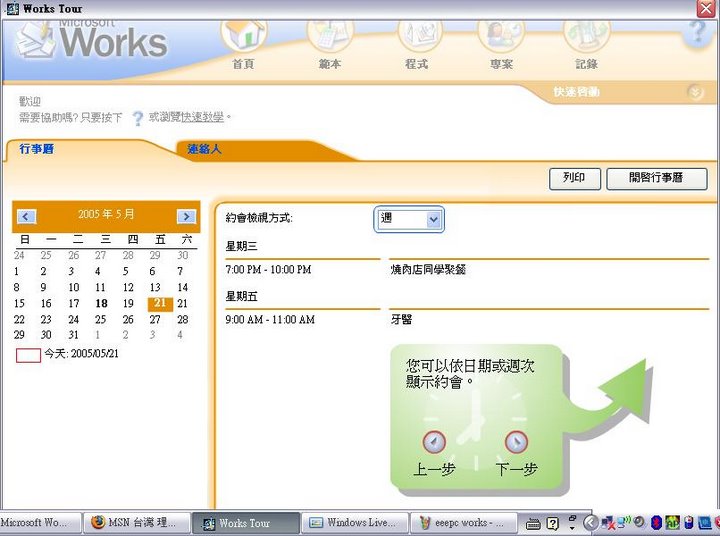Open the 約會檢視方式 view dropdown
This screenshot has height=536, width=720.
point(433,220)
